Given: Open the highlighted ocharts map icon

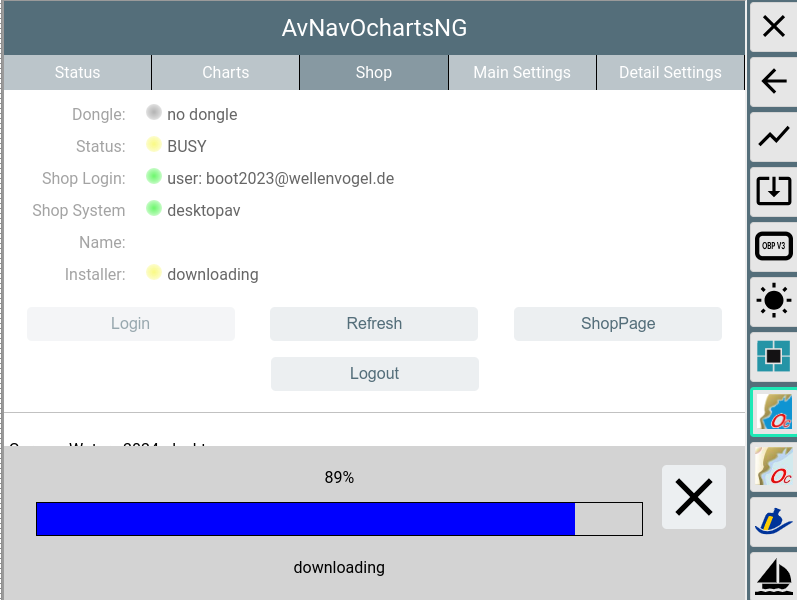Looking at the screenshot, I should [x=775, y=412].
